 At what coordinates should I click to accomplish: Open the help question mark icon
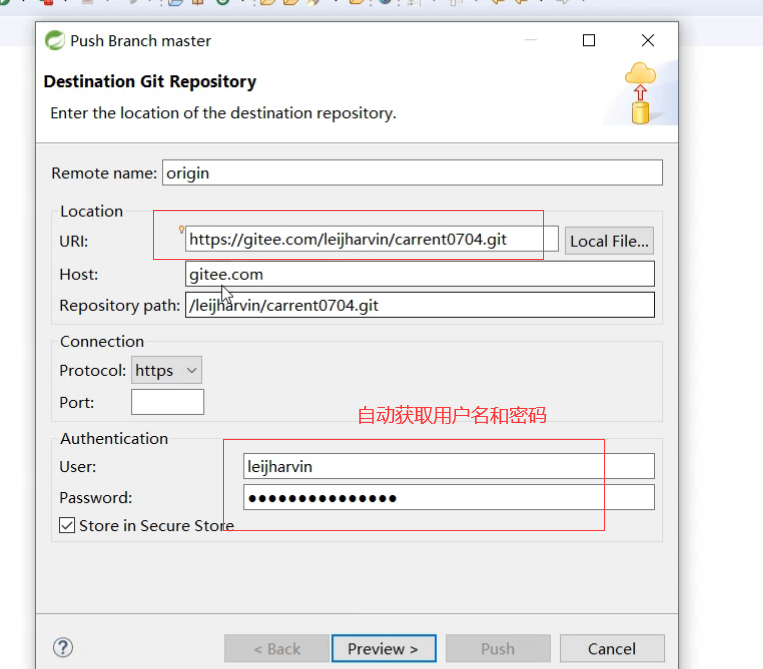63,648
